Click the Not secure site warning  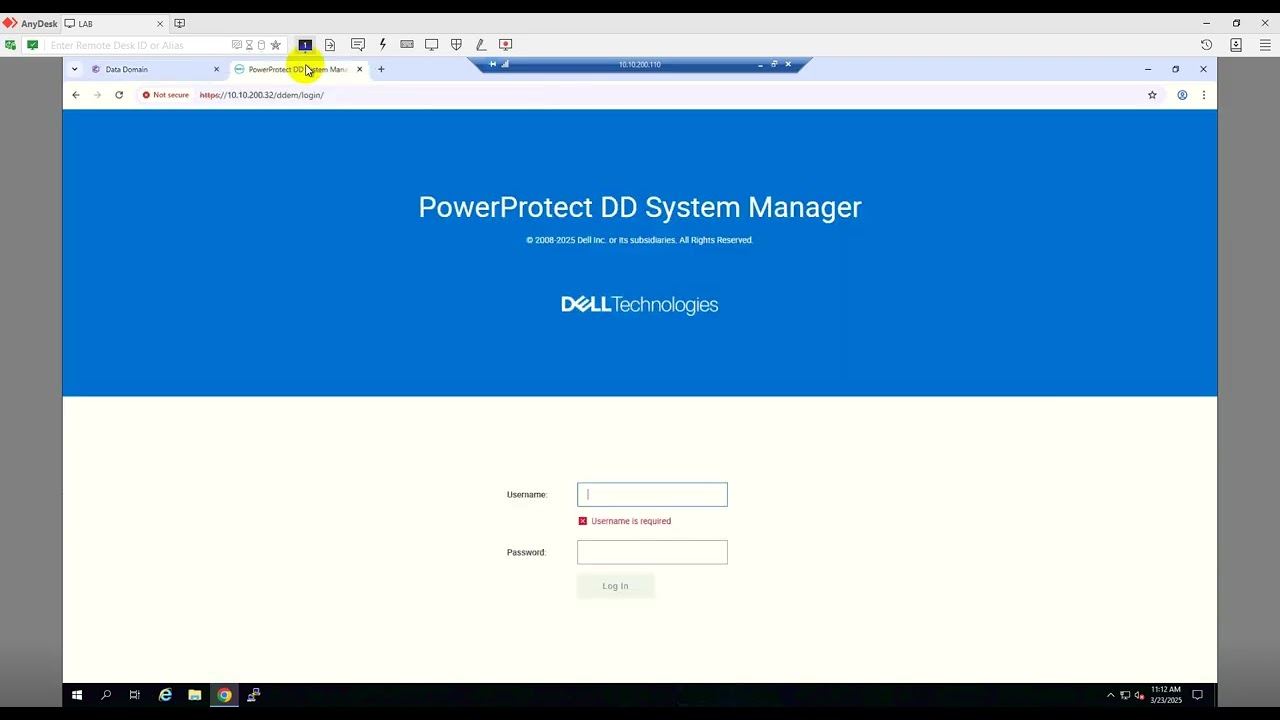coord(165,95)
